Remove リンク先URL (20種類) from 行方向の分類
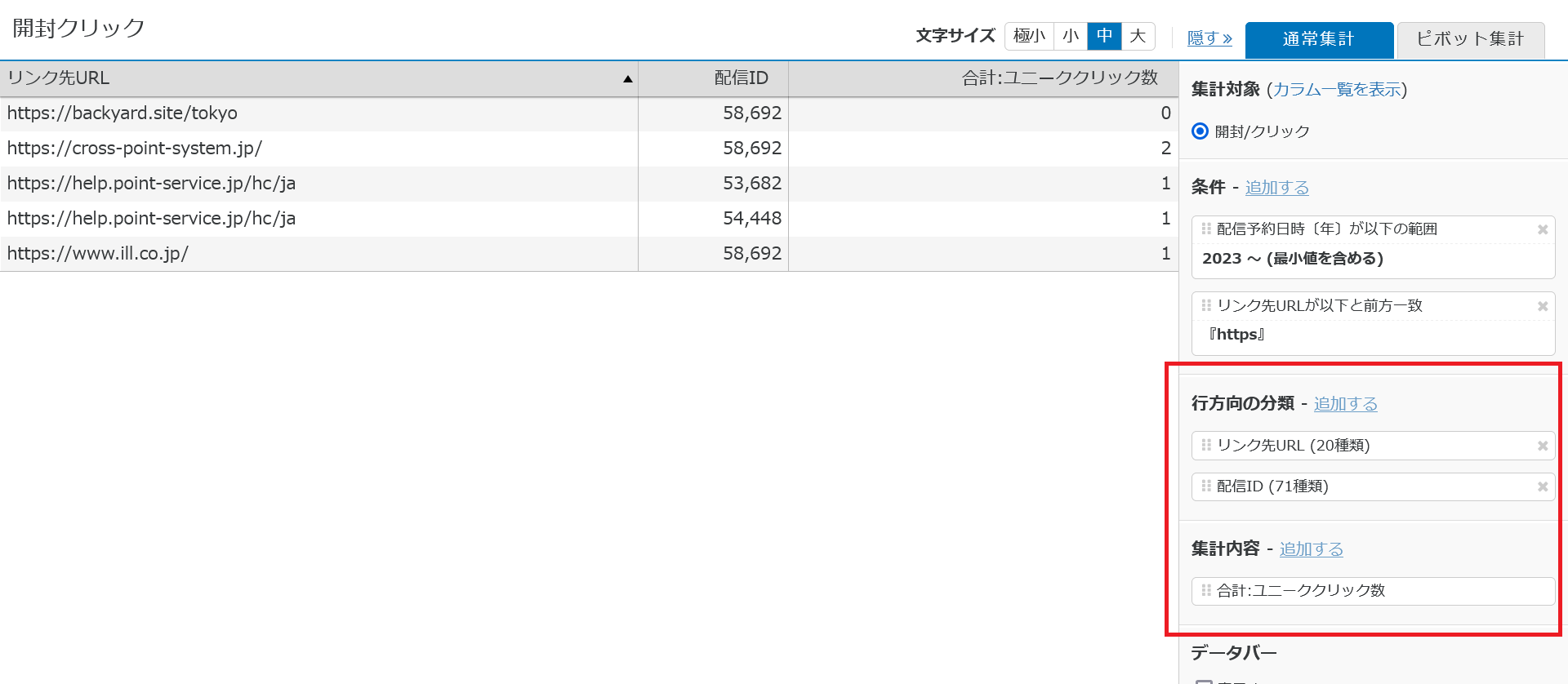This screenshot has height=684, width=1568. [1543, 446]
